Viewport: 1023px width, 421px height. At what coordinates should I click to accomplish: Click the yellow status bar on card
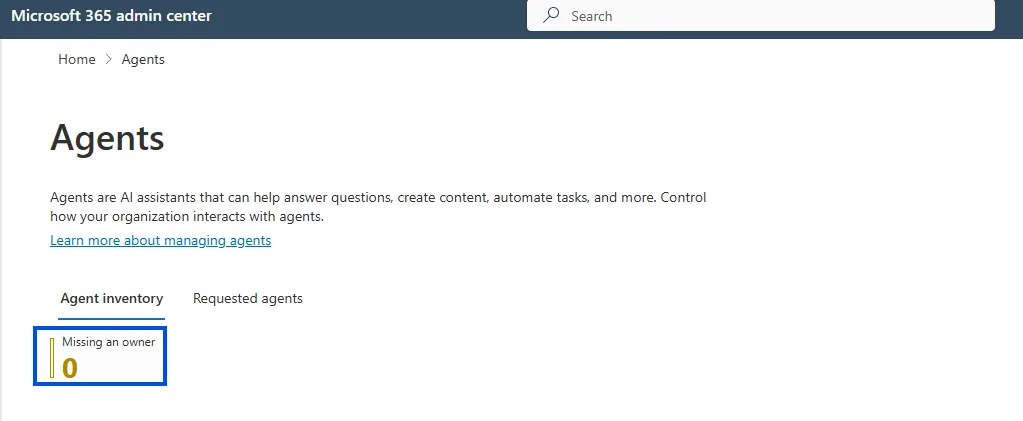click(x=52, y=358)
